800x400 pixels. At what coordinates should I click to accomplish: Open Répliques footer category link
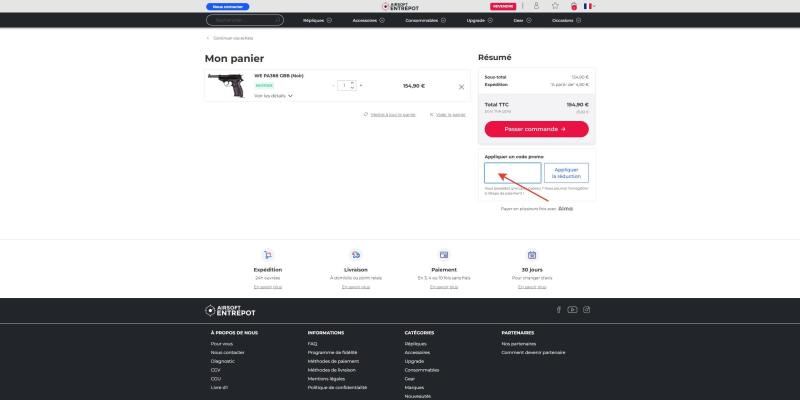tap(415, 344)
